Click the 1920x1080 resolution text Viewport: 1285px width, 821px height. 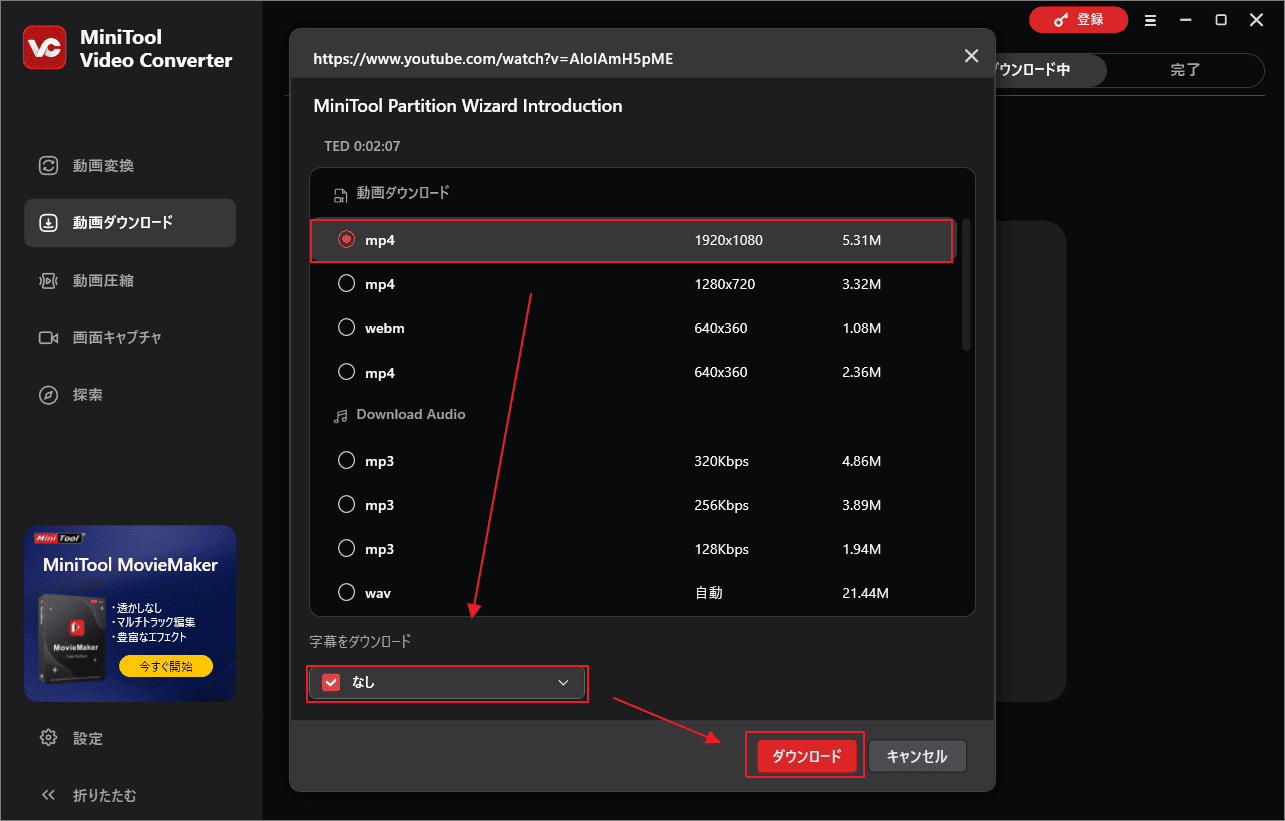pos(729,240)
